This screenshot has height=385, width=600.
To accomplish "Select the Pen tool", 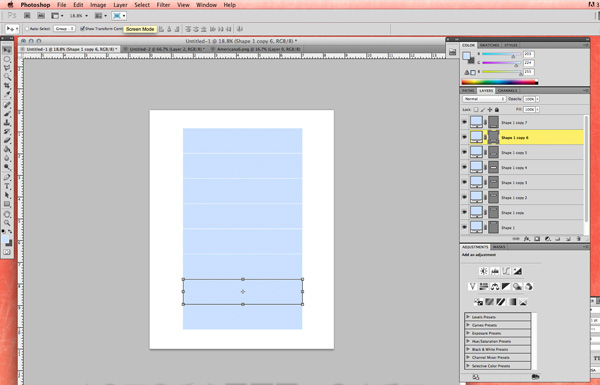I will tap(7, 178).
